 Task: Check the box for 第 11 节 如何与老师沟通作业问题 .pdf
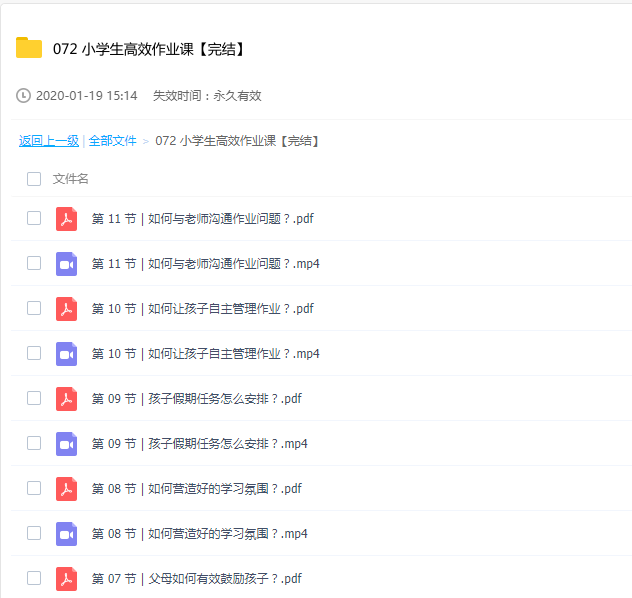click(x=34, y=218)
